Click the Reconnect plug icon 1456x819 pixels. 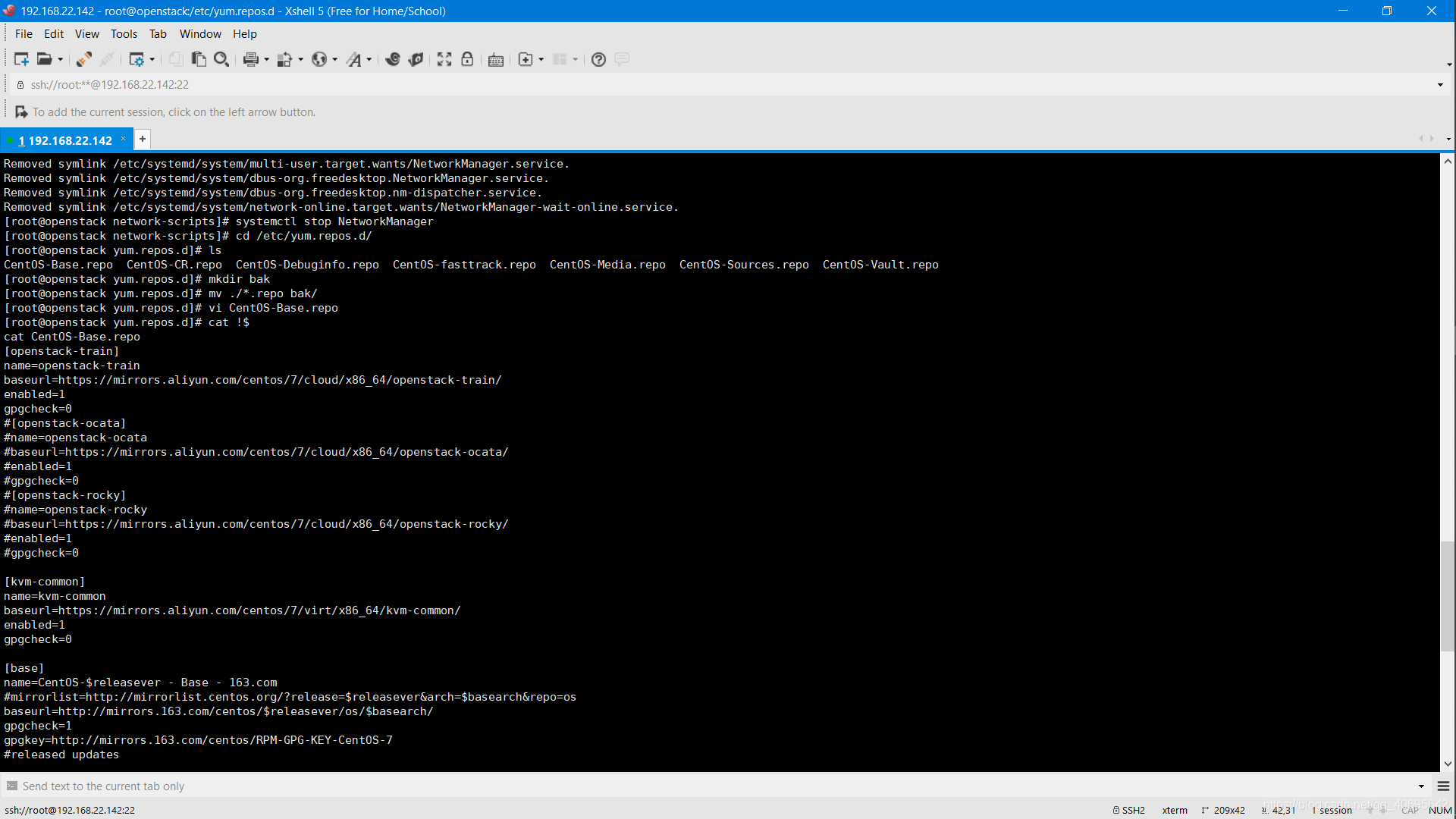[x=84, y=59]
